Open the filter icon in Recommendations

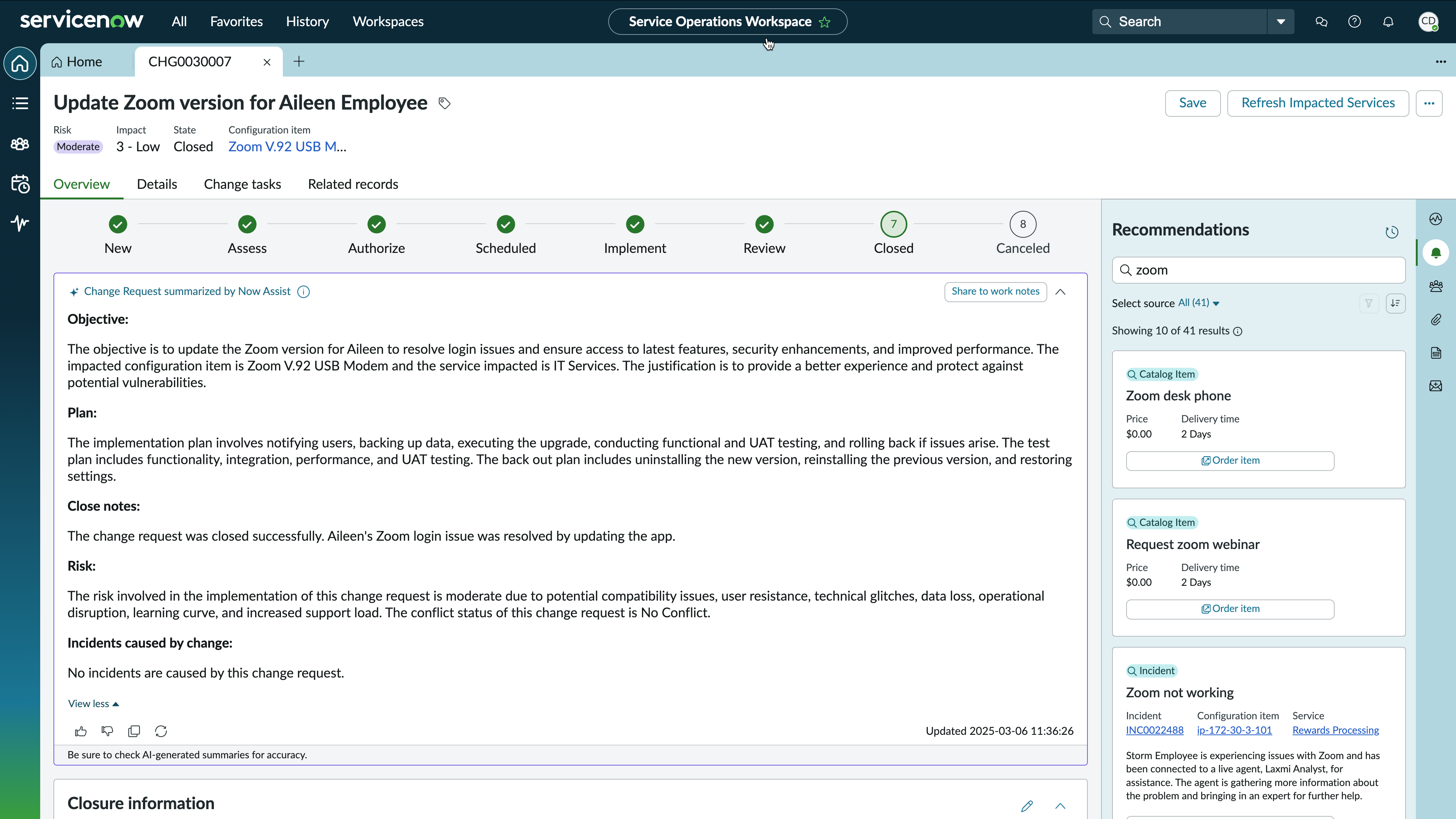pyautogui.click(x=1368, y=303)
